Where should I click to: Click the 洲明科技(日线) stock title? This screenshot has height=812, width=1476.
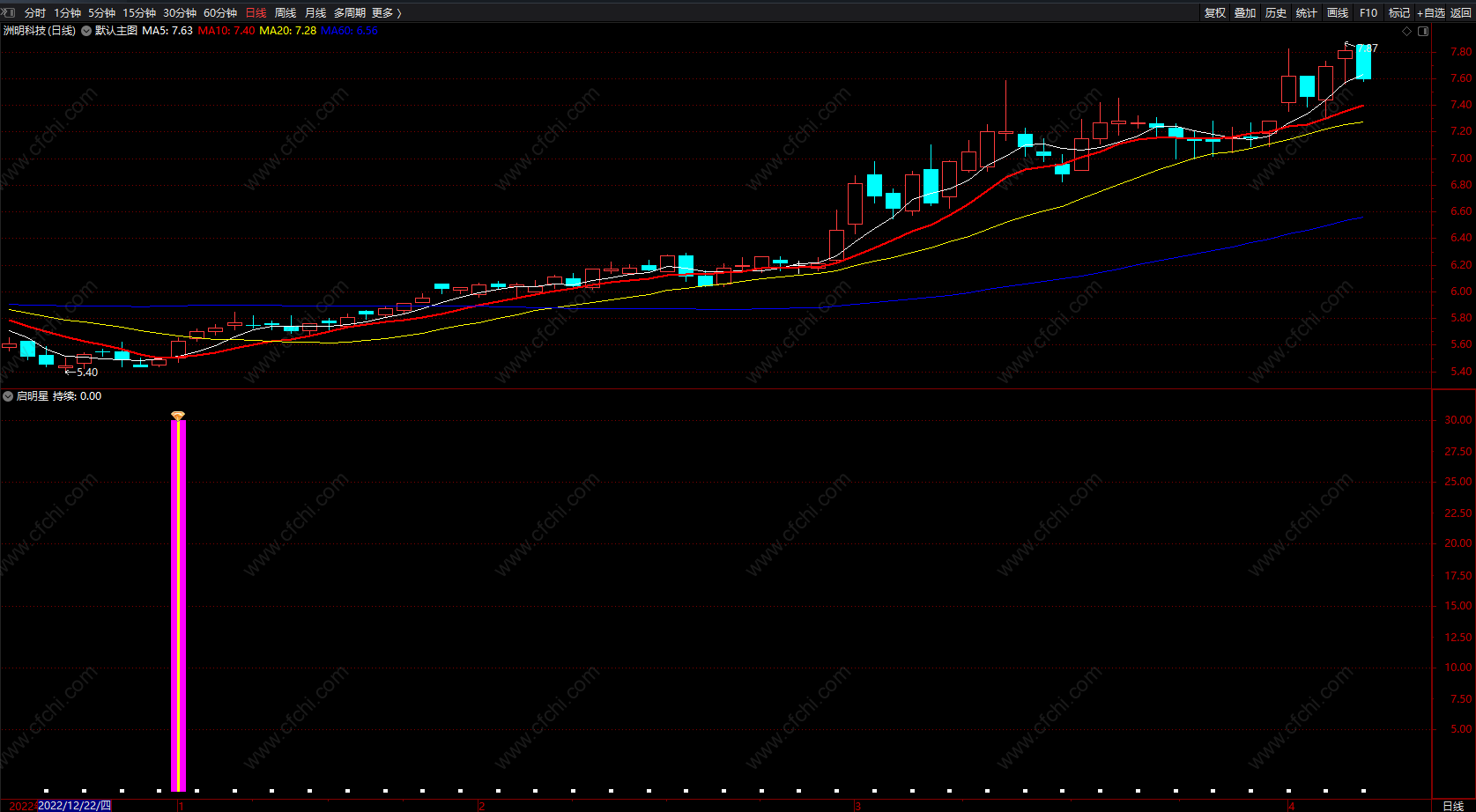pos(40,31)
